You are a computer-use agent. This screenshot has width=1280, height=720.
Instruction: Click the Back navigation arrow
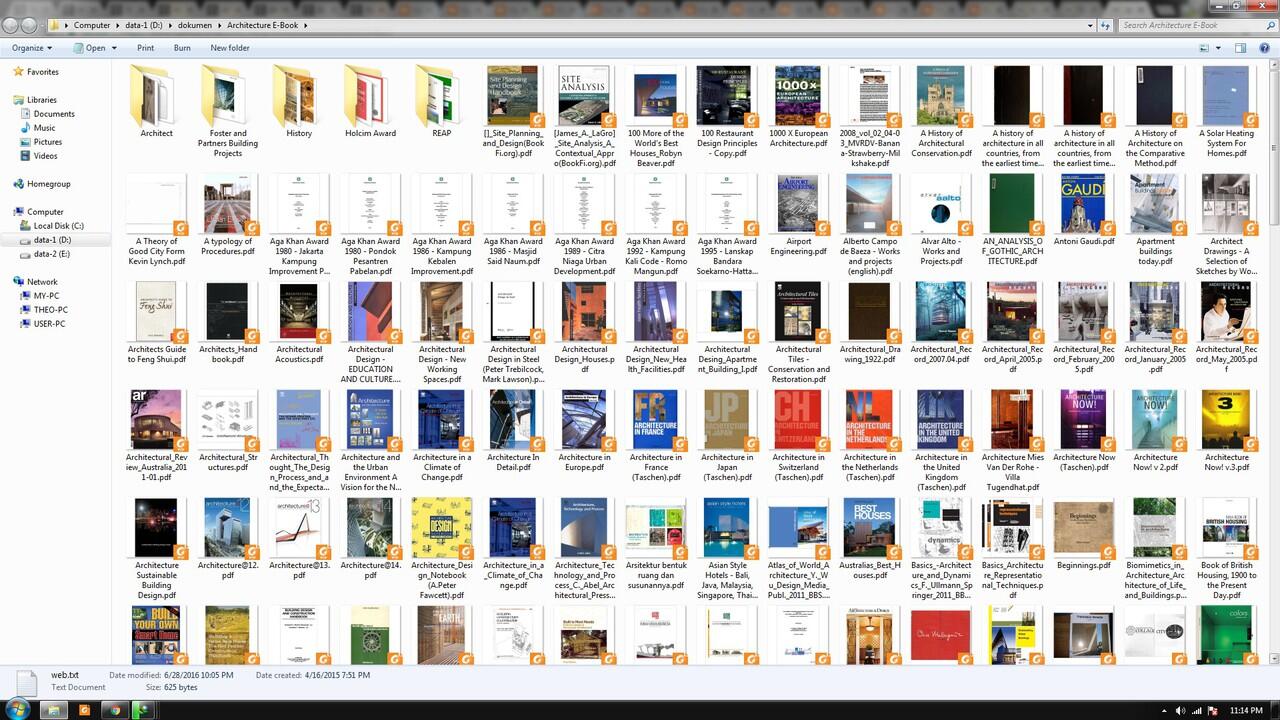pyautogui.click(x=12, y=25)
